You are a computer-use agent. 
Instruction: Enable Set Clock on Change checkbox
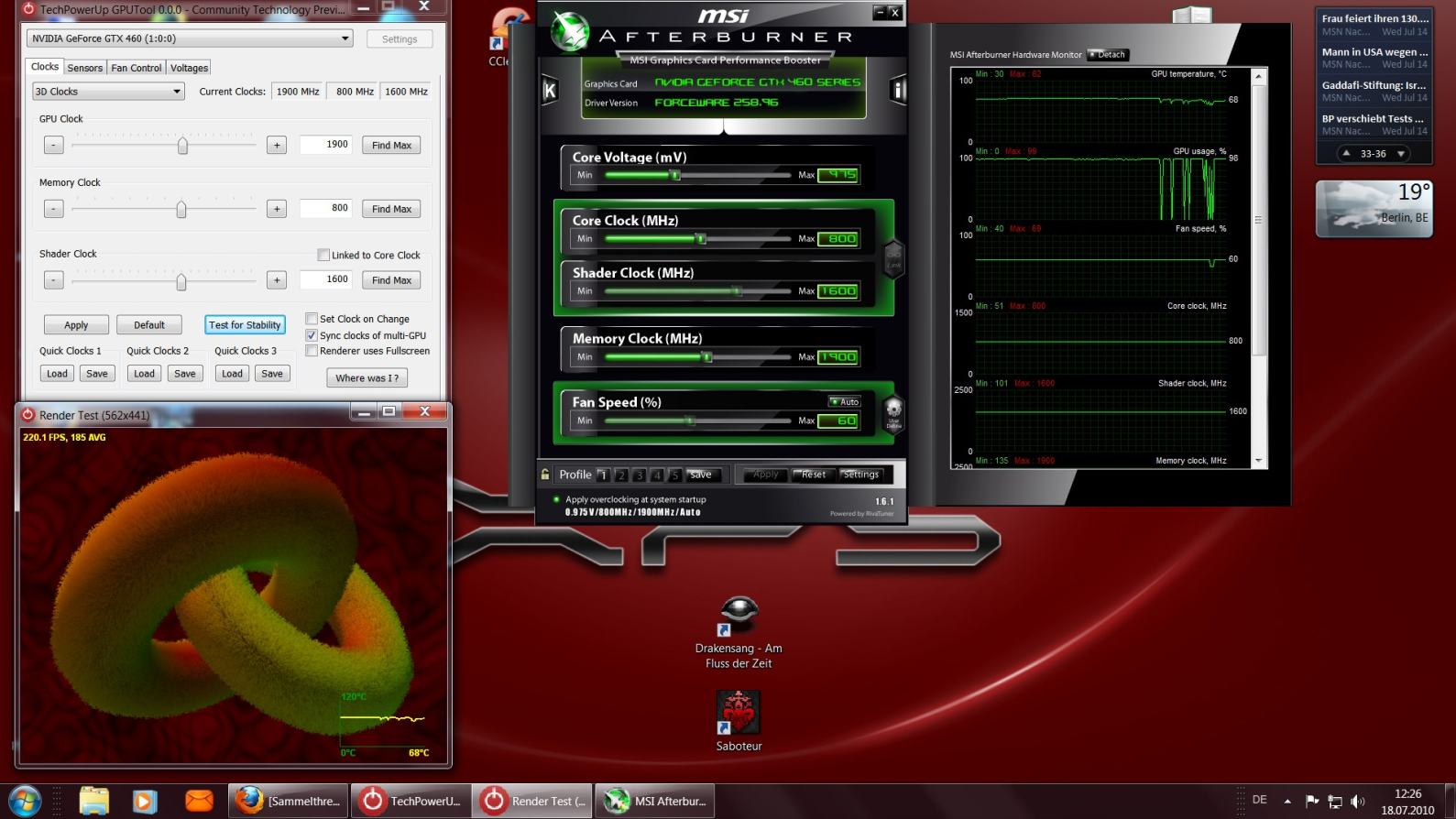click(x=312, y=319)
